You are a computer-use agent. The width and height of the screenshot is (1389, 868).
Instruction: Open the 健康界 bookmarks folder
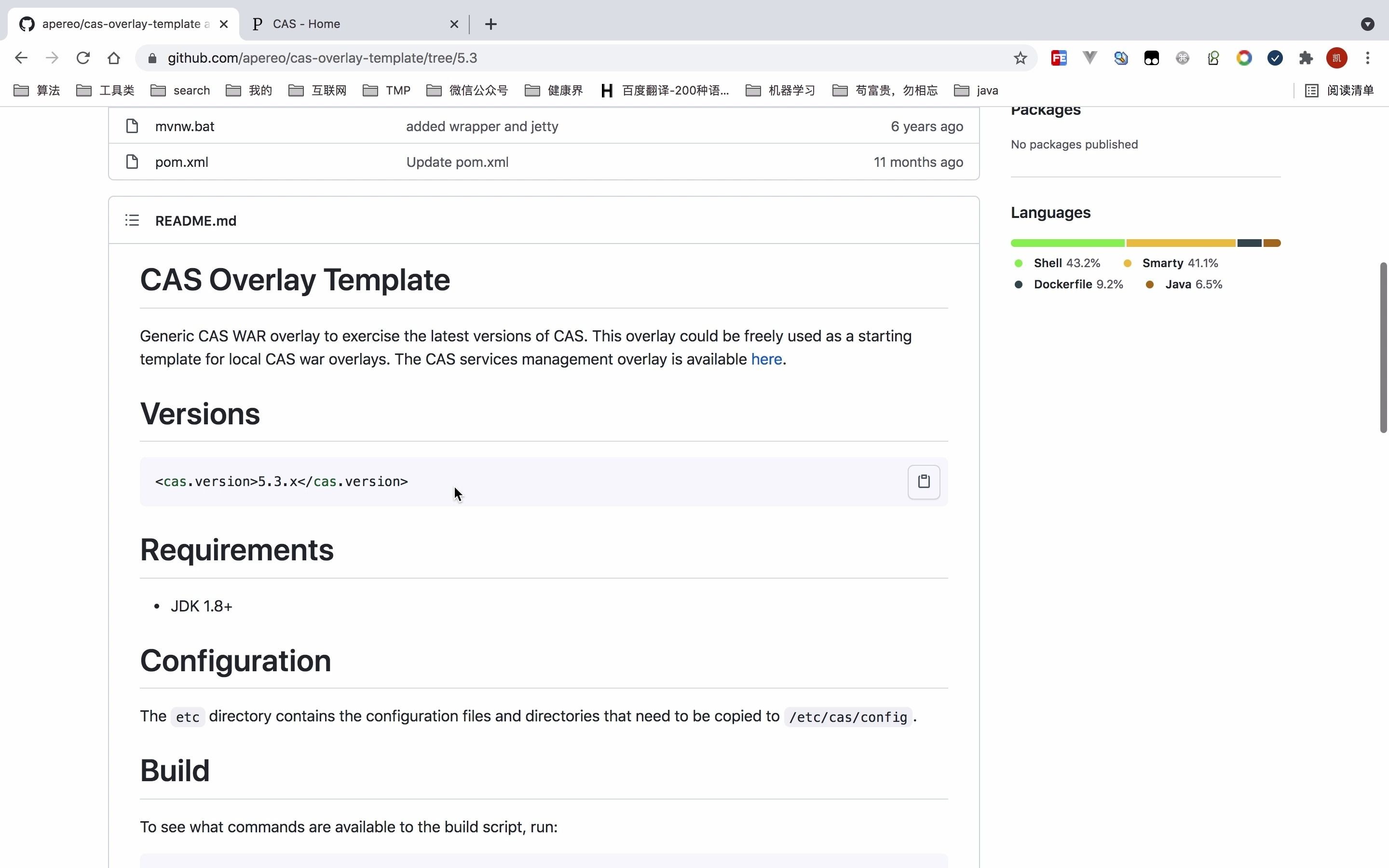(x=555, y=90)
